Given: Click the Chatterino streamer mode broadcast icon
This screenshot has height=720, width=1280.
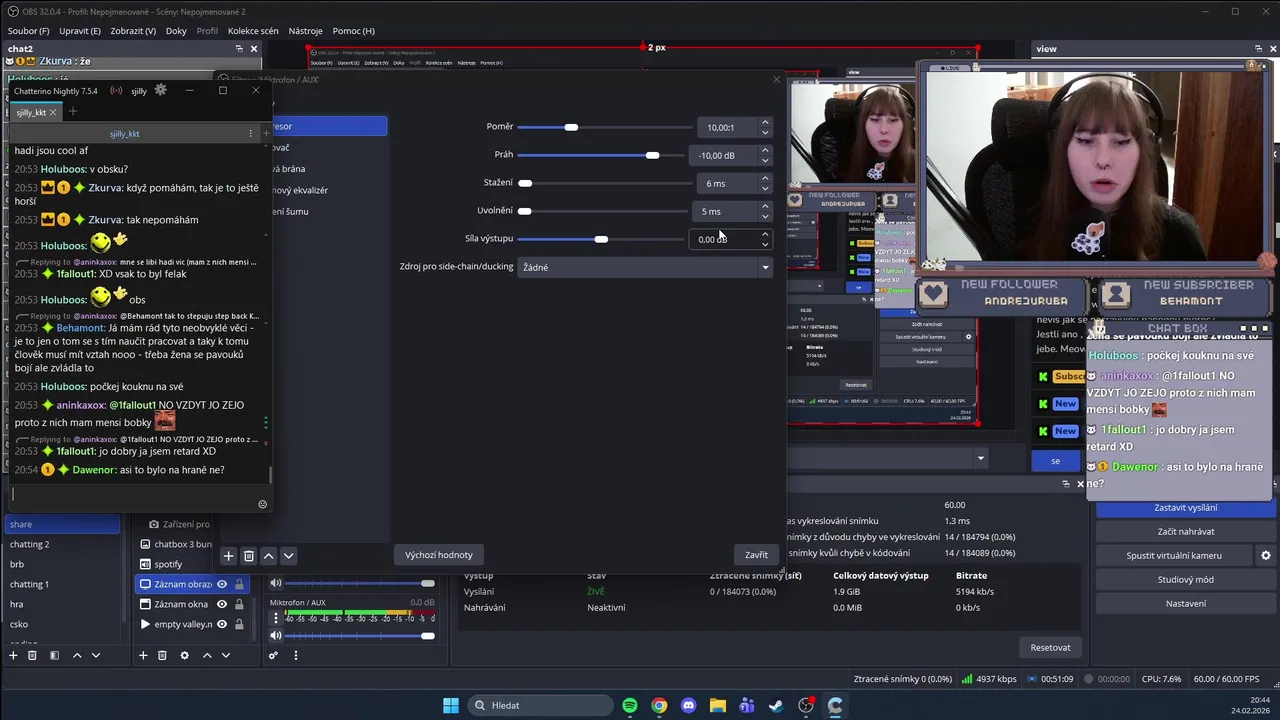Looking at the screenshot, I should (x=116, y=90).
